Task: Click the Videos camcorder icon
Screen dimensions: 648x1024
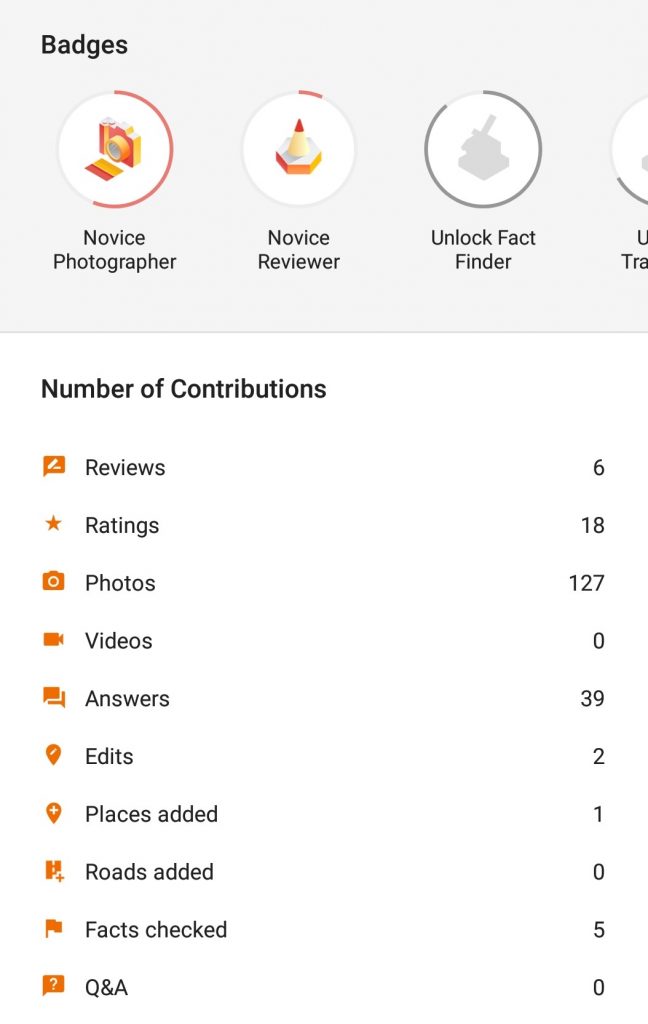Action: (54, 639)
